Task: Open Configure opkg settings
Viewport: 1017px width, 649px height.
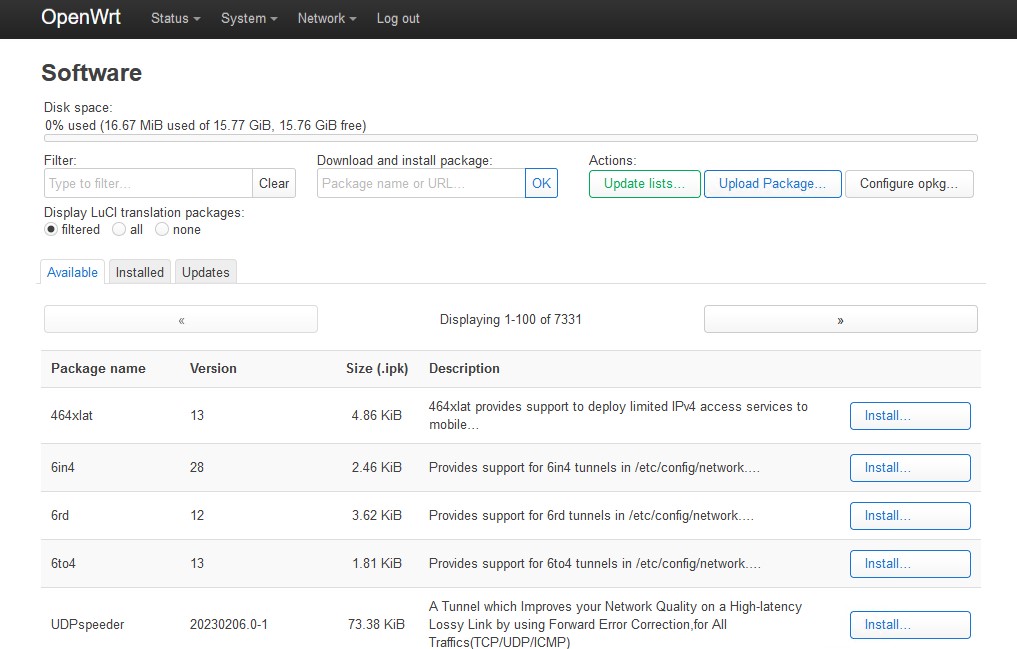Action: click(x=909, y=183)
